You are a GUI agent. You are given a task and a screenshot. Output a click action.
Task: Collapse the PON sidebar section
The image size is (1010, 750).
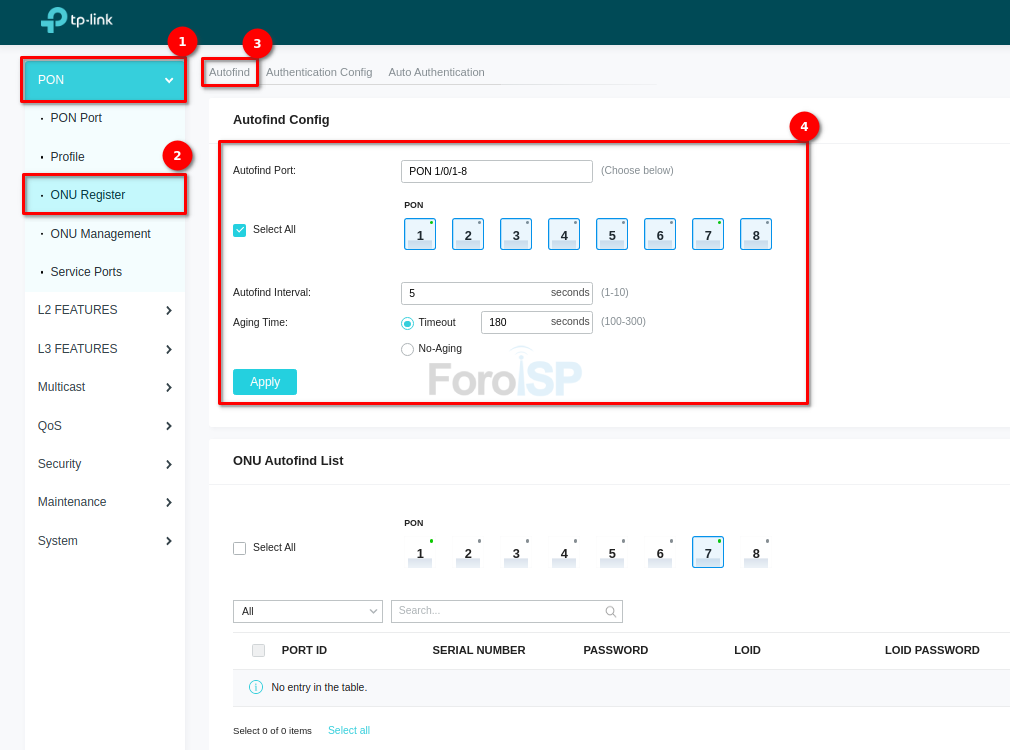pos(104,80)
